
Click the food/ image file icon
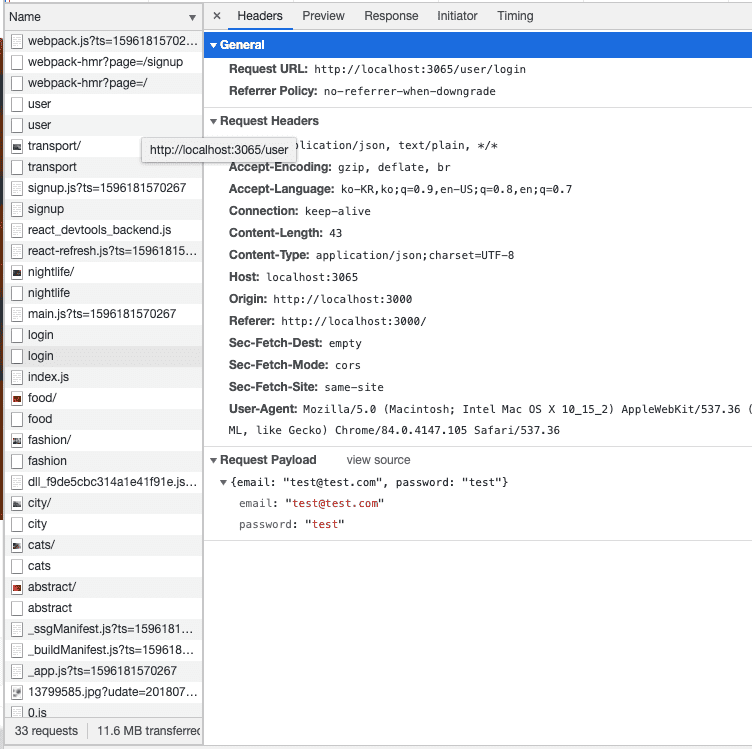tap(17, 398)
